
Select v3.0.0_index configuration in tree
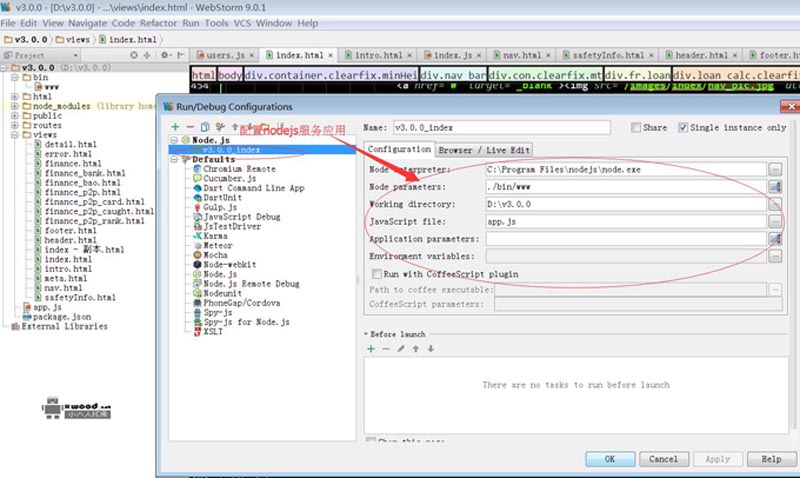262,149
